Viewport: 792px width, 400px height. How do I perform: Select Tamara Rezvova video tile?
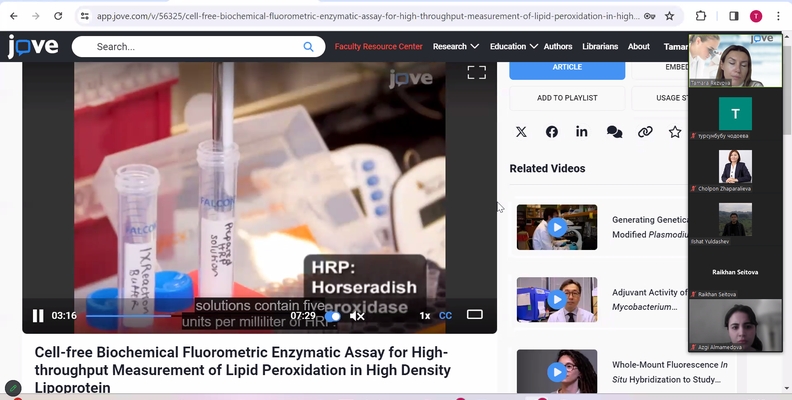[735, 61]
